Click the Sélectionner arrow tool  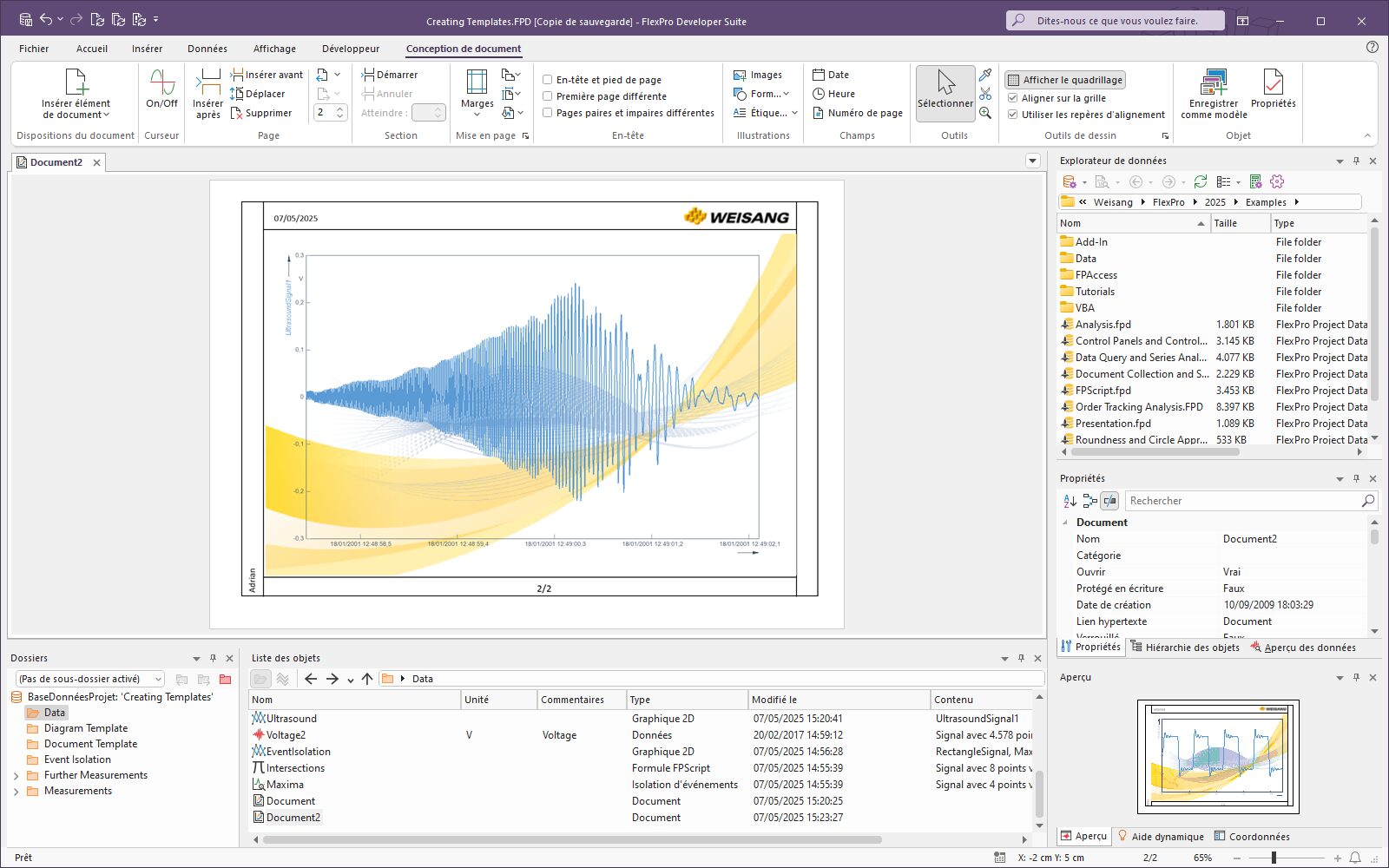click(x=945, y=89)
